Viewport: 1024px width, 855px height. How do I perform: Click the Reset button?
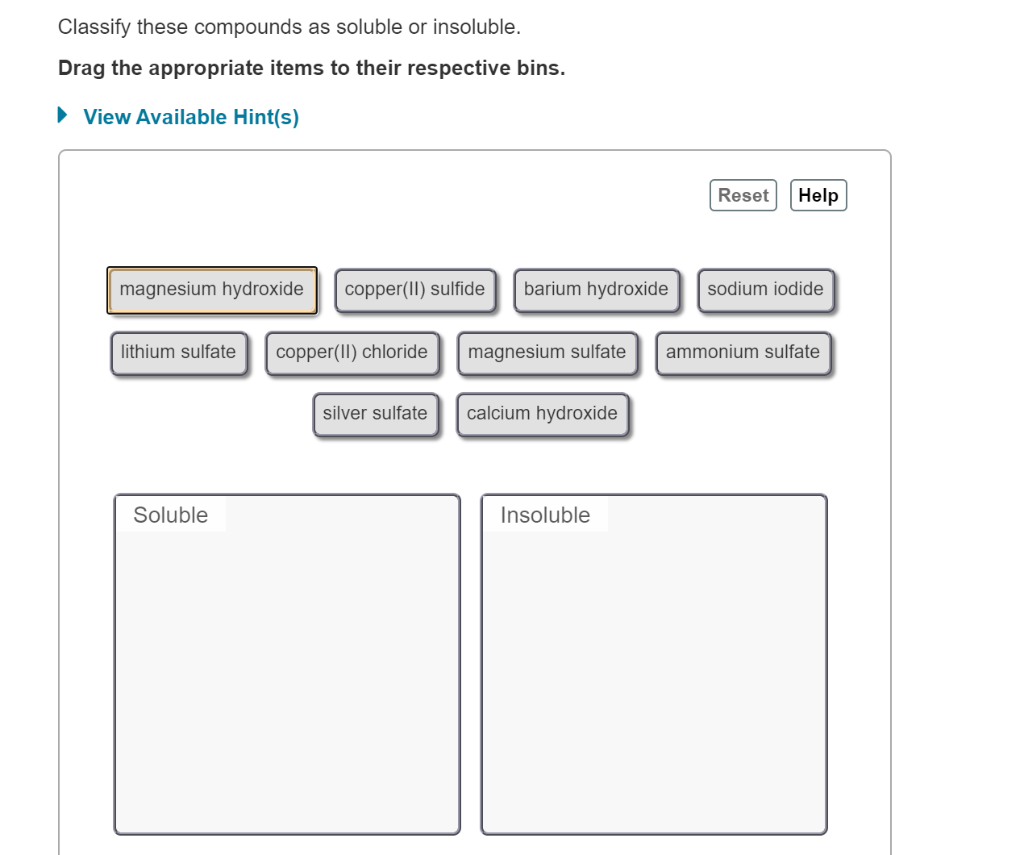pos(744,195)
